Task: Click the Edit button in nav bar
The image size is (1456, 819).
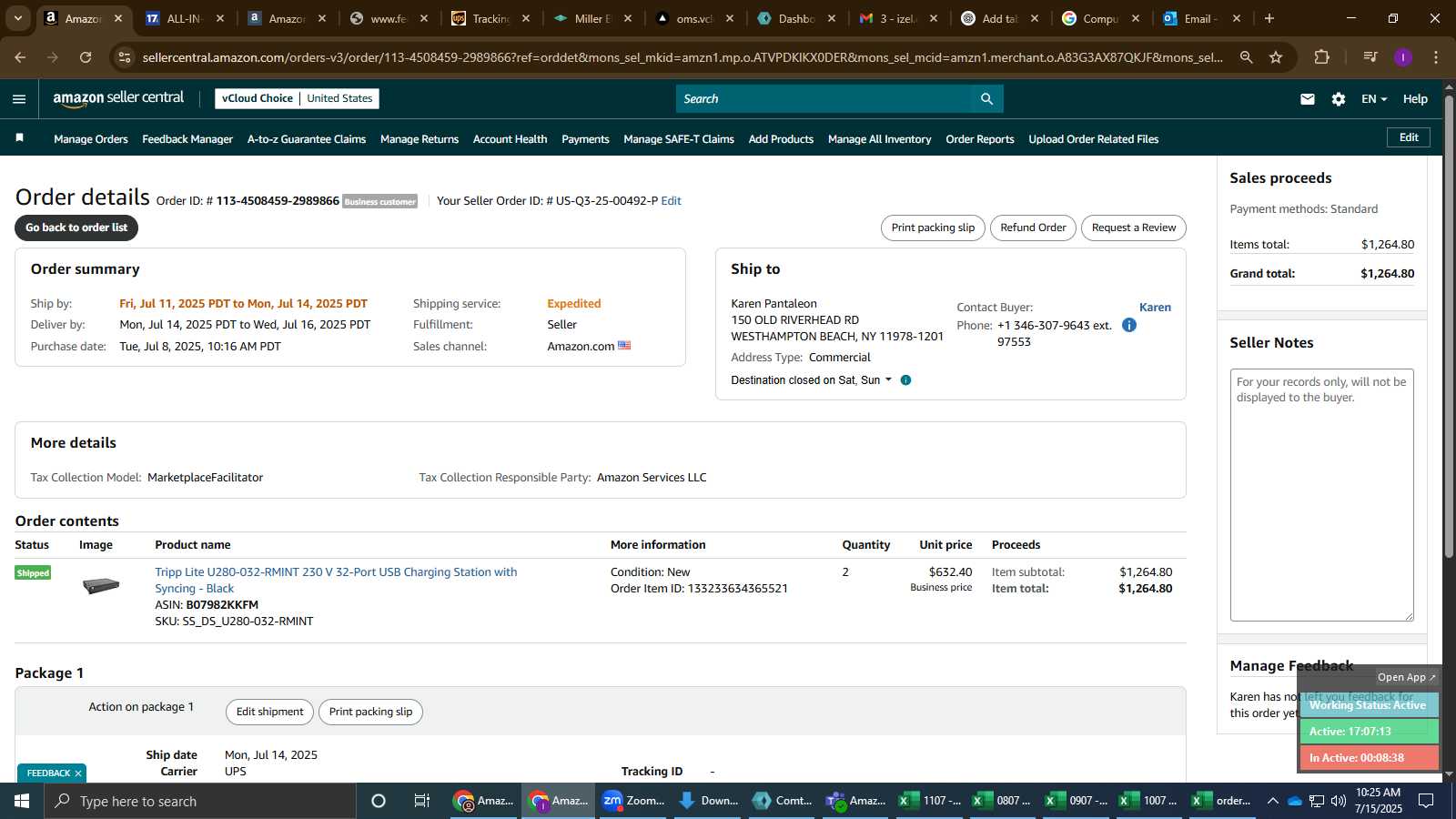Action: [x=1409, y=137]
